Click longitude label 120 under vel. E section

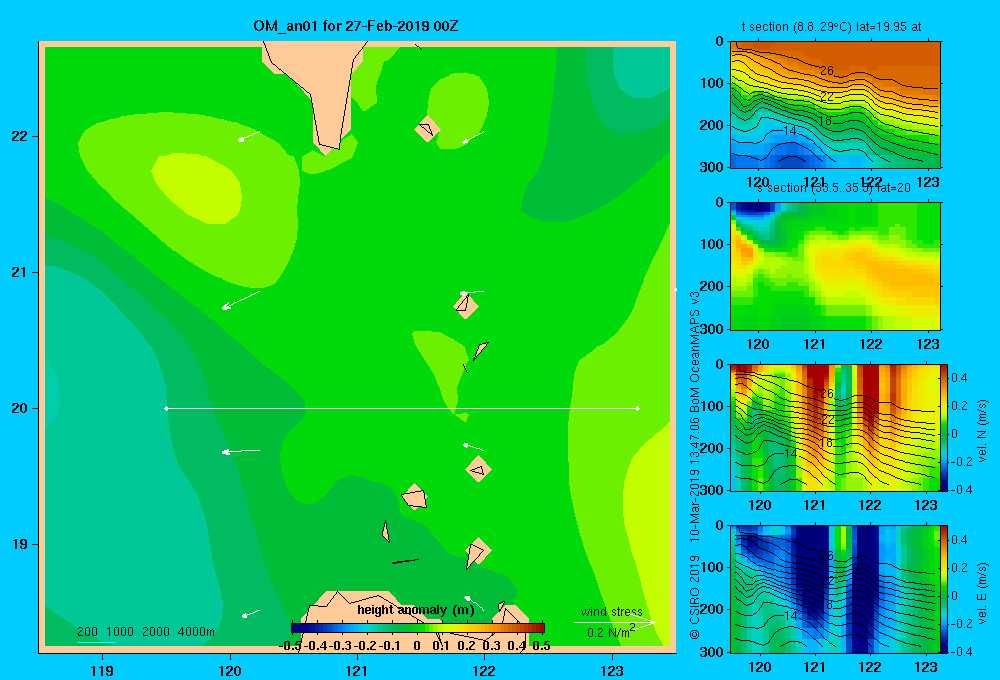(759, 667)
